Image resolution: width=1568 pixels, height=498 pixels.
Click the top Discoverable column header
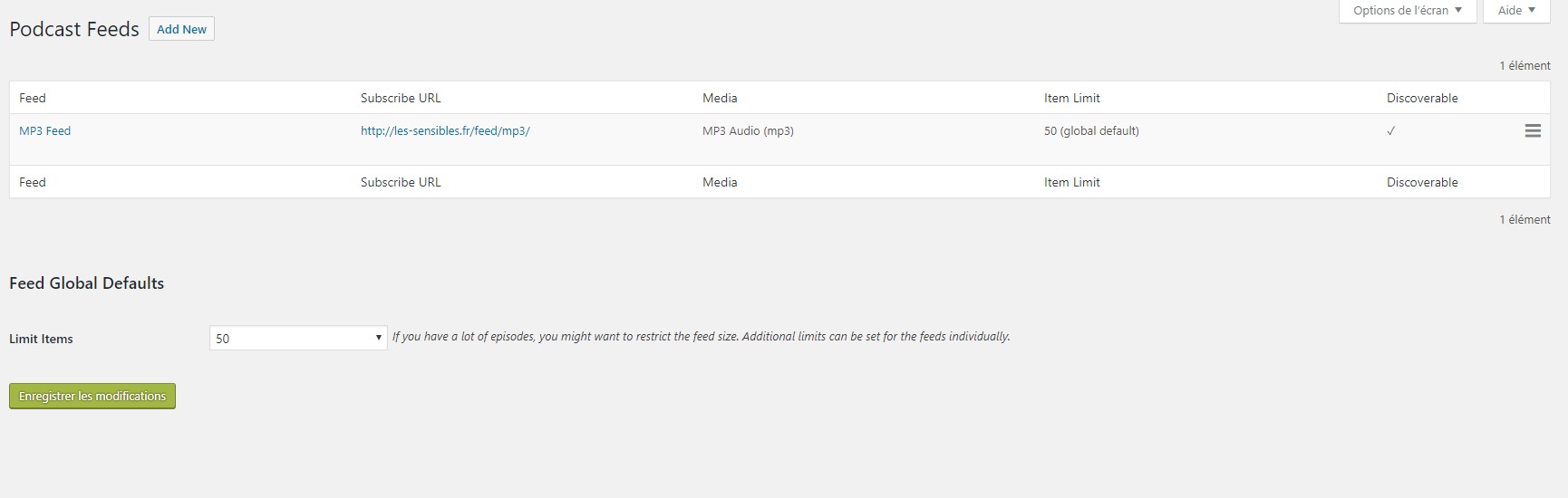pos(1422,98)
